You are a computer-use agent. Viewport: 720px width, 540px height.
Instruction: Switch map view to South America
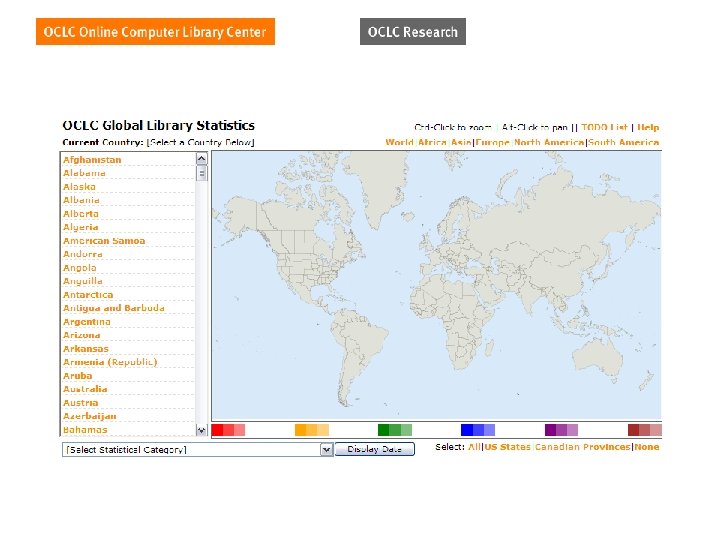[624, 142]
